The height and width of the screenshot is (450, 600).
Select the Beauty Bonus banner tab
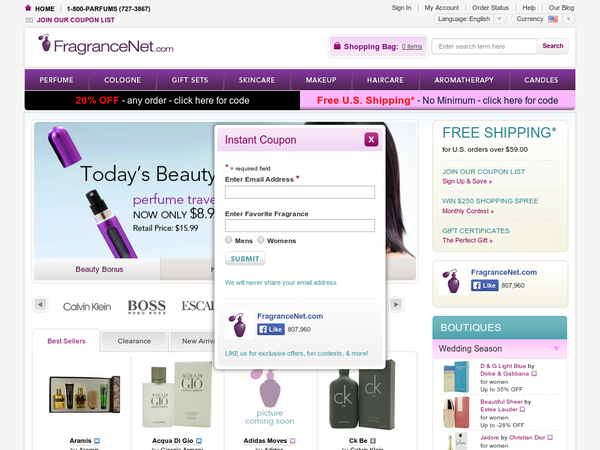[99, 269]
